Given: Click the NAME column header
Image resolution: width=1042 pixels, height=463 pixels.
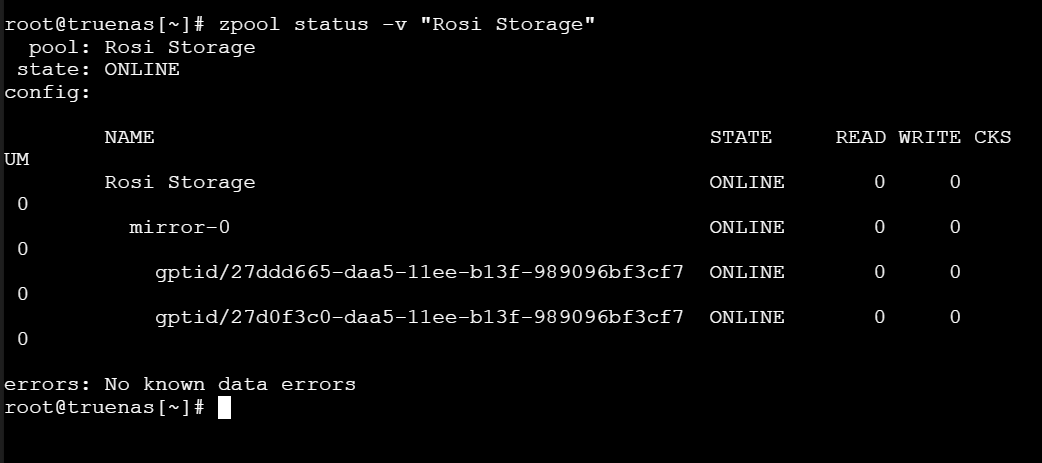Looking at the screenshot, I should click(x=130, y=138).
